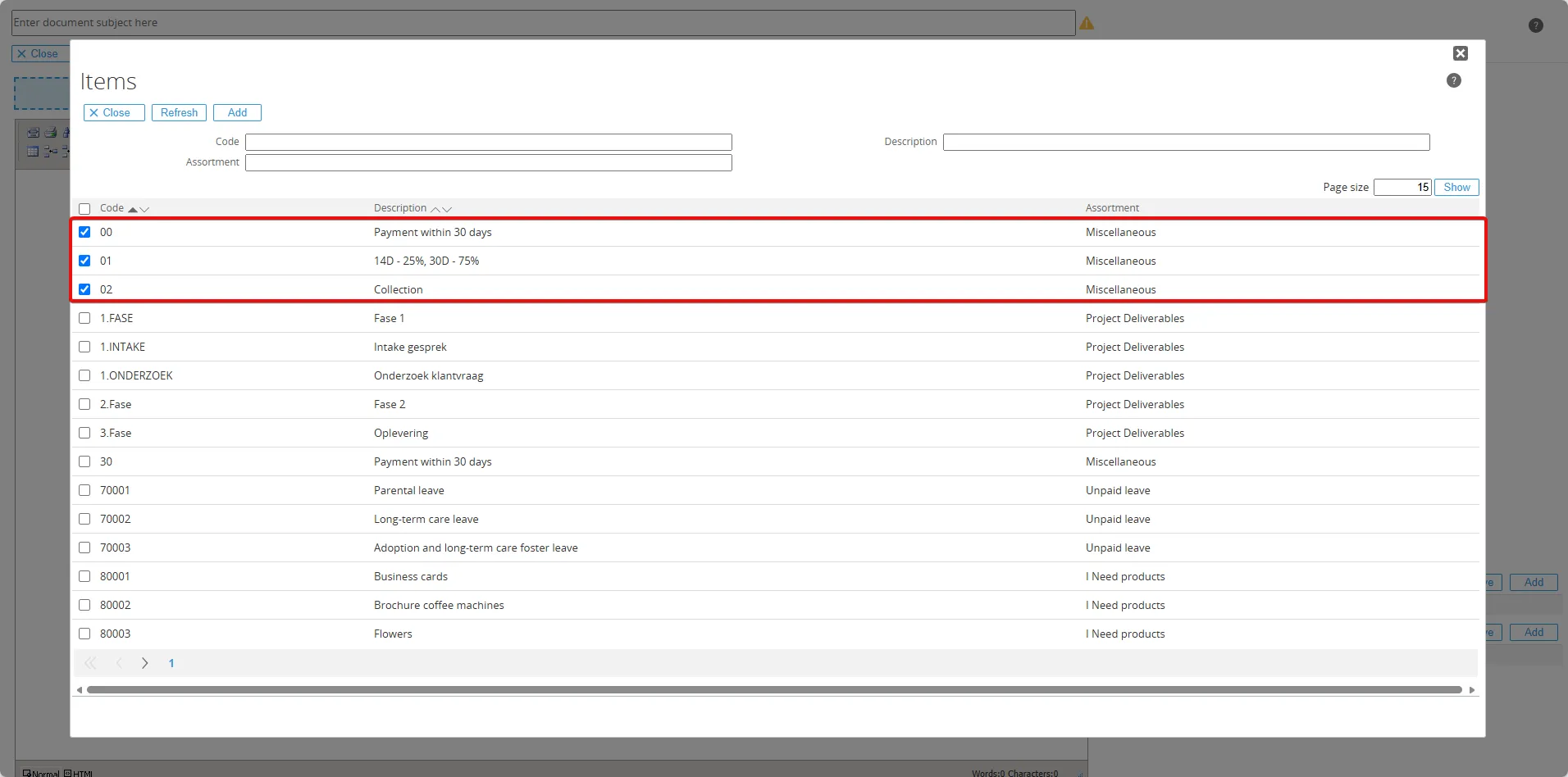
Task: Click the Code filter input field
Action: [x=489, y=142]
